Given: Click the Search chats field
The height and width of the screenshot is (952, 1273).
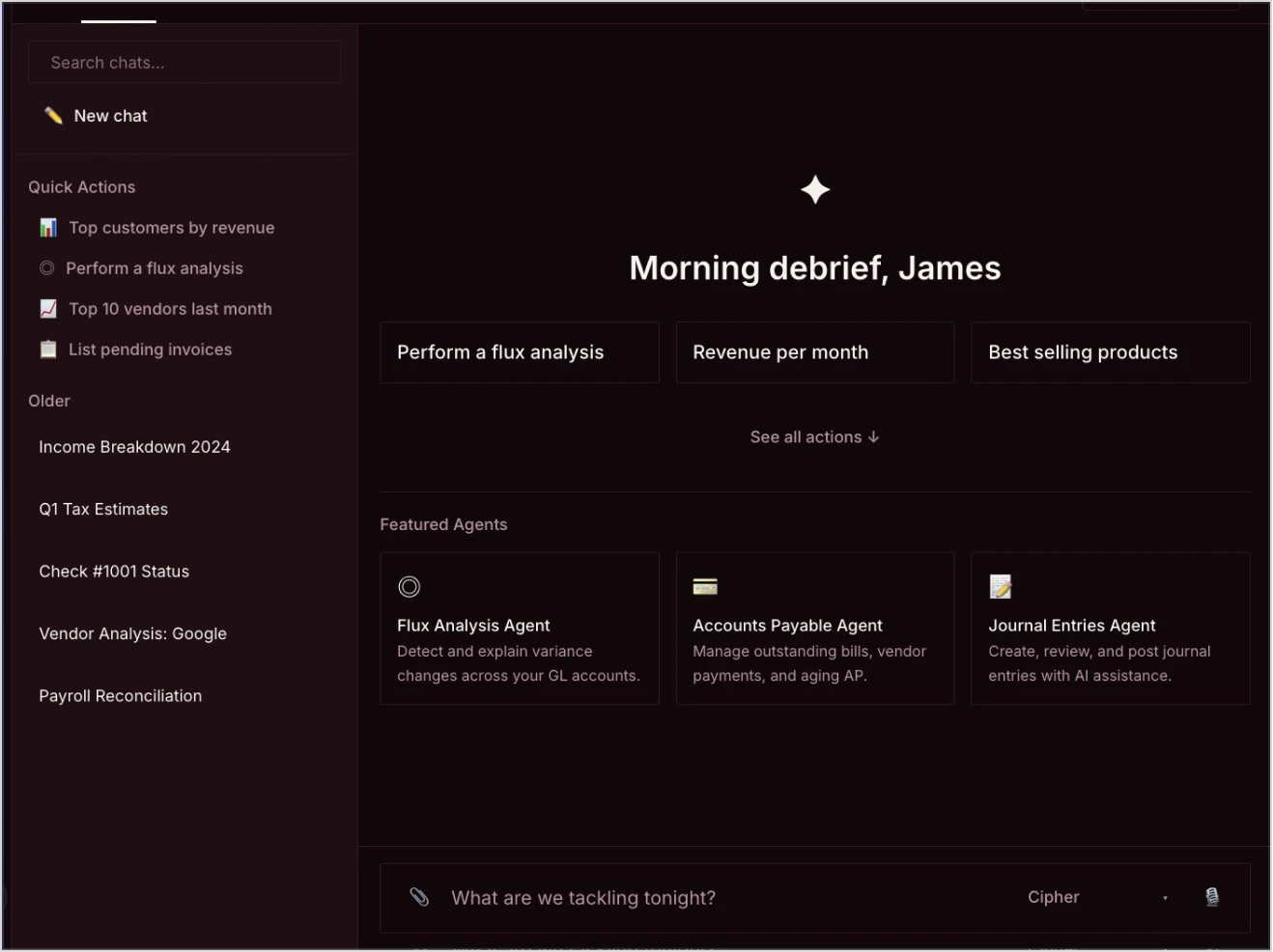Looking at the screenshot, I should [x=184, y=62].
